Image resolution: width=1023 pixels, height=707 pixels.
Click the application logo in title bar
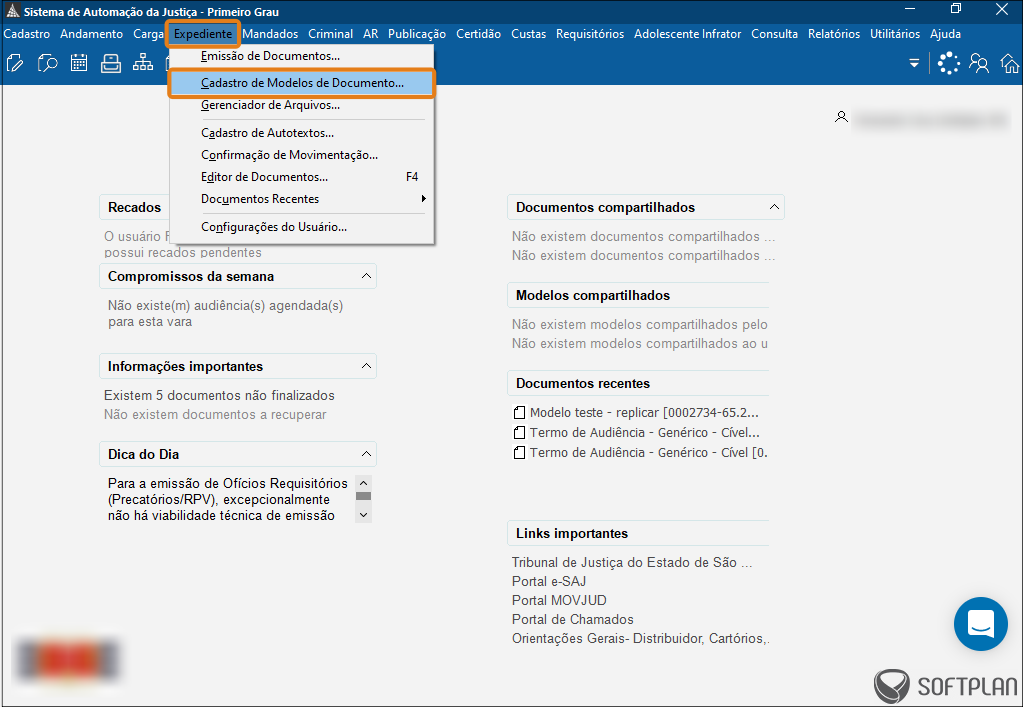[x=12, y=11]
